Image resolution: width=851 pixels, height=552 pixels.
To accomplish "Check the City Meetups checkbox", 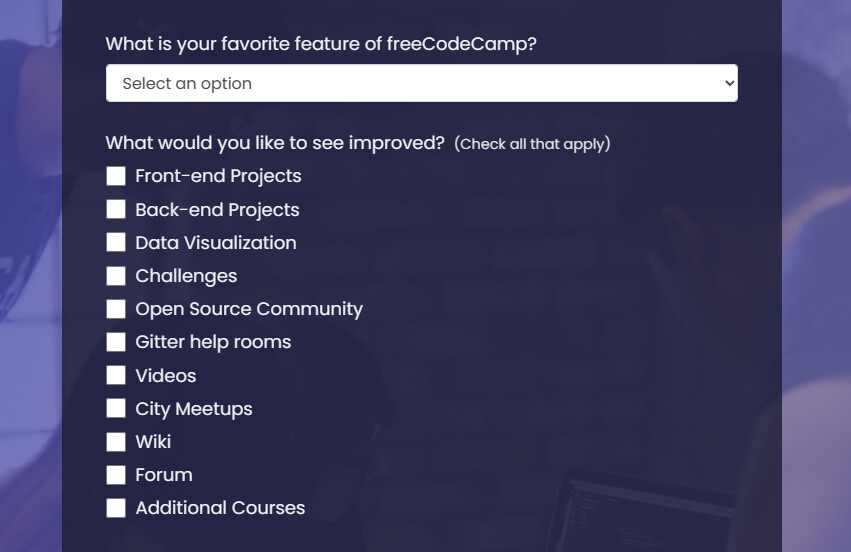I will point(116,408).
